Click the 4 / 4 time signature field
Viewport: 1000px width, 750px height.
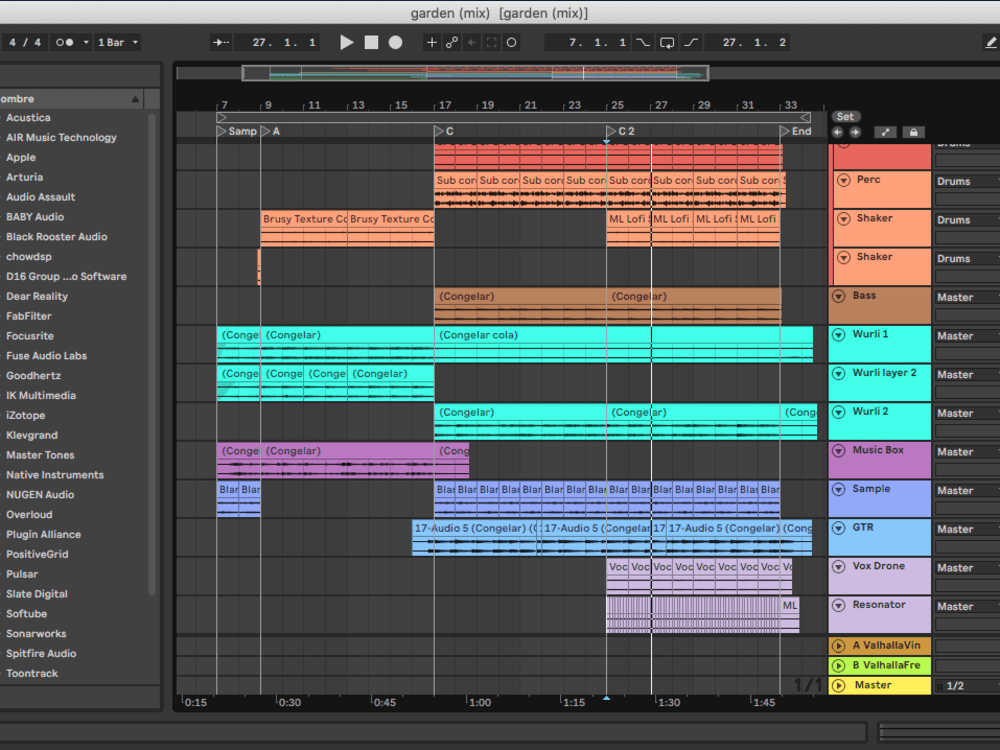[25, 42]
